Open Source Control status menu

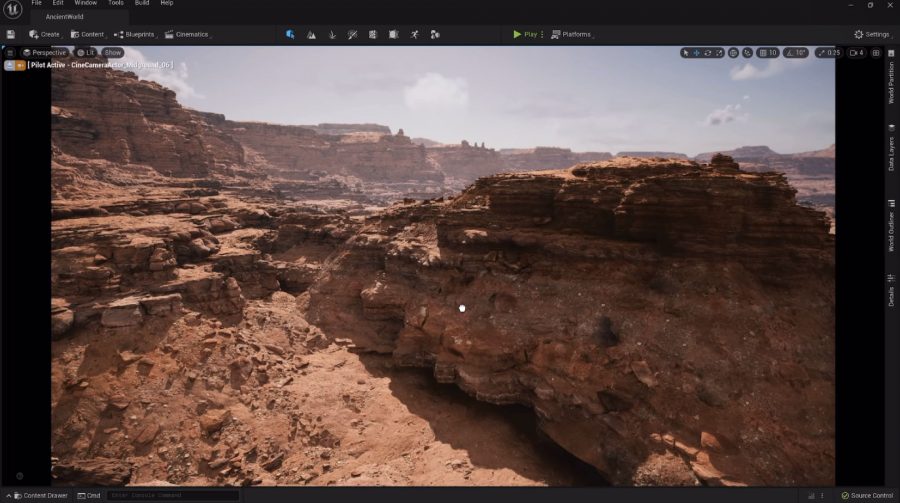(867, 496)
